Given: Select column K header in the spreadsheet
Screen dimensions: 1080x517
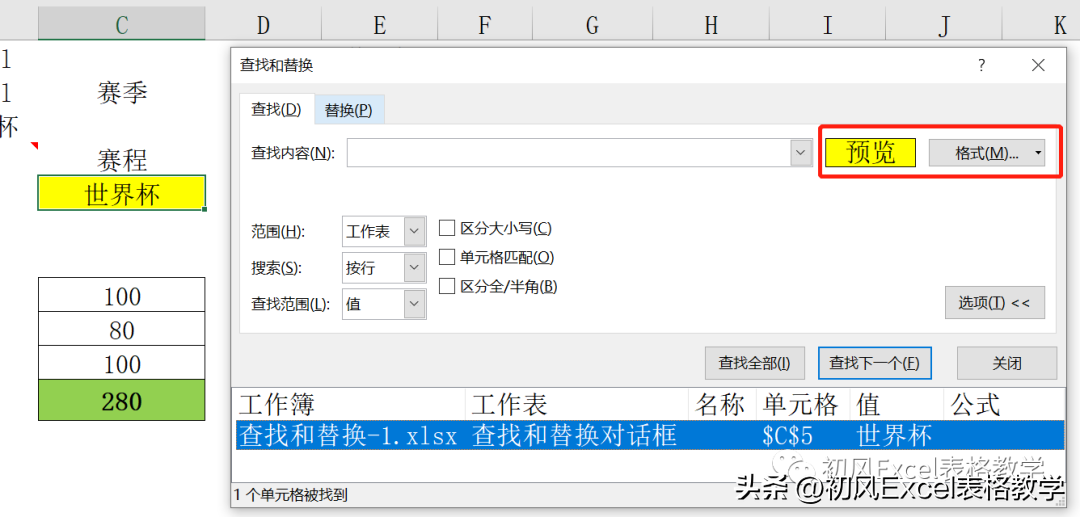Looking at the screenshot, I should click(x=1041, y=25).
